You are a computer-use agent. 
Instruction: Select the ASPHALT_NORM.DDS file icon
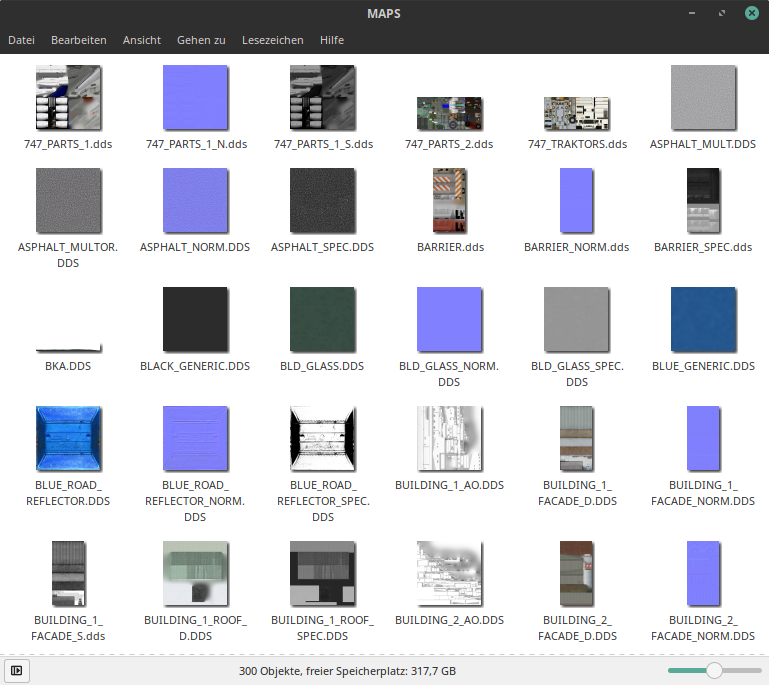195,200
